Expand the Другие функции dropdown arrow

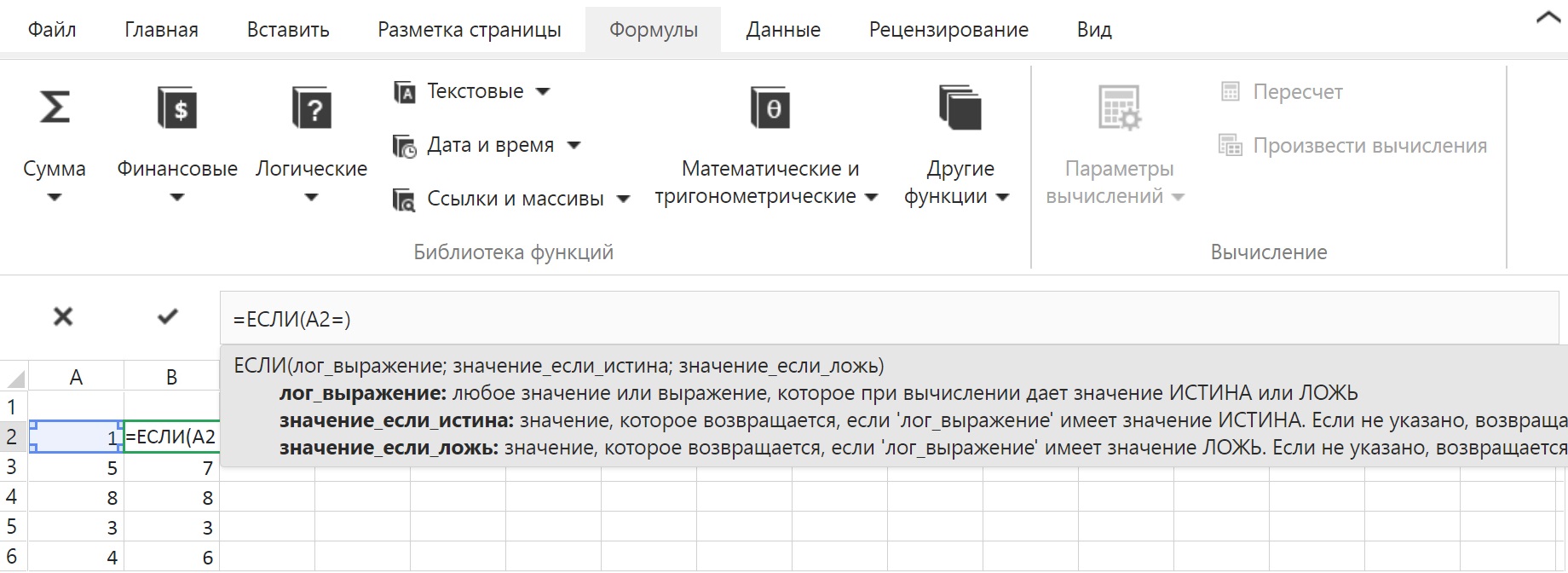(x=1002, y=197)
